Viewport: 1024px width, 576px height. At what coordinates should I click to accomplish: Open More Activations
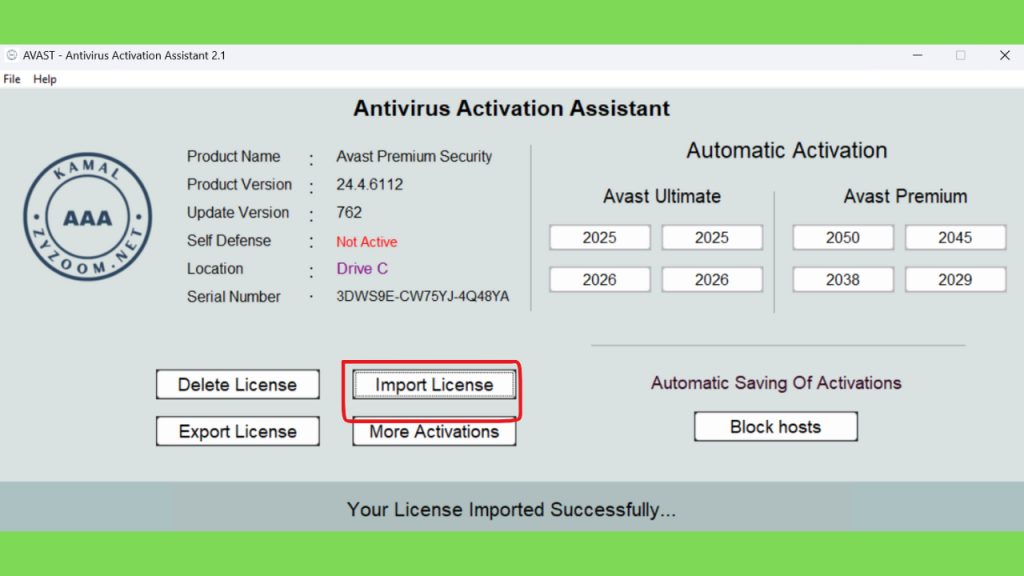[434, 432]
